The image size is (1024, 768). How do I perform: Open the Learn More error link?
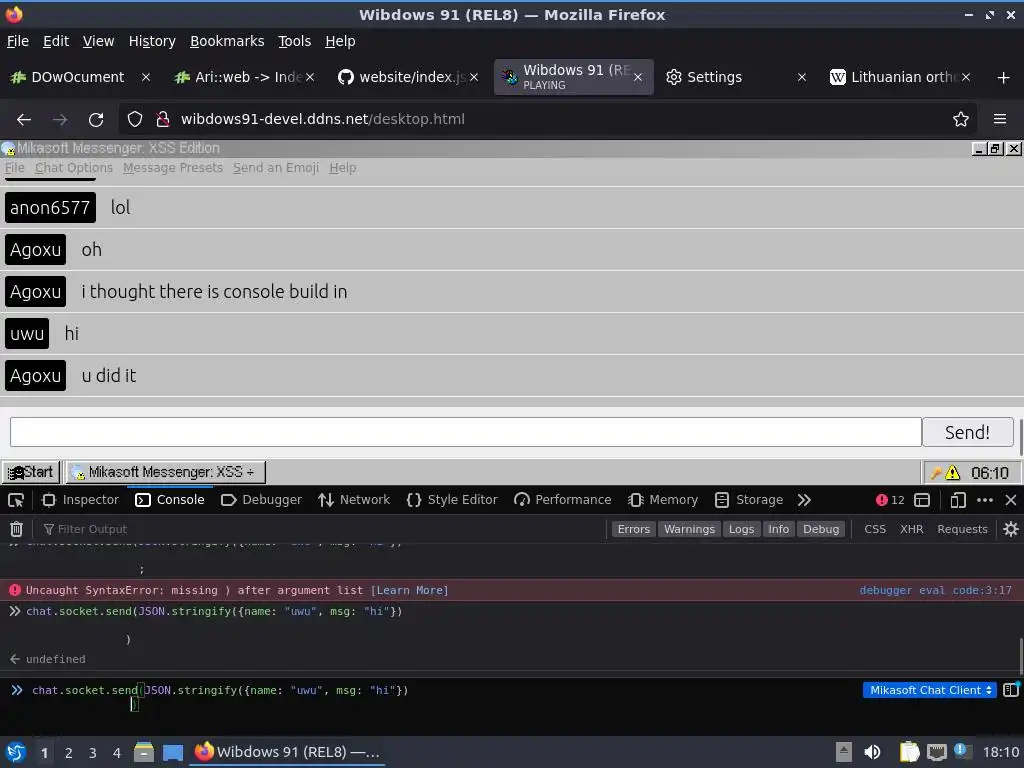pos(409,590)
